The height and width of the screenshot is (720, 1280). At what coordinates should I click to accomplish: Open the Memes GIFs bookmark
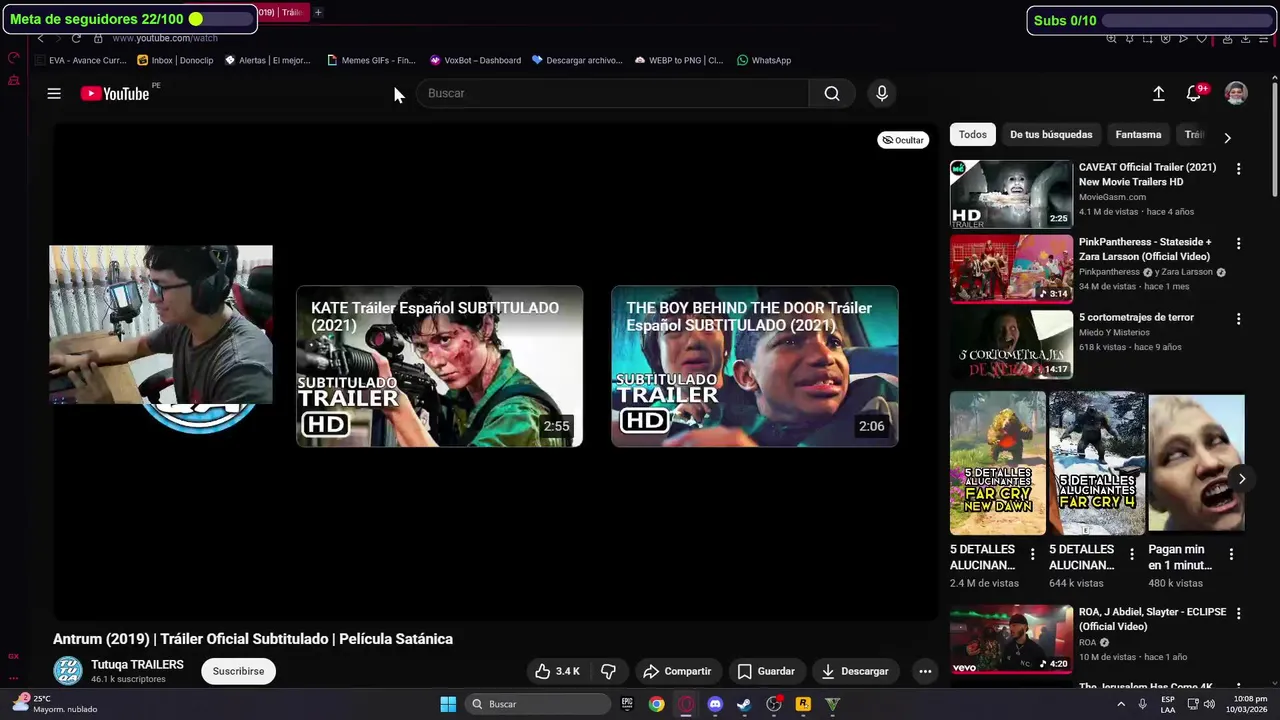click(371, 60)
